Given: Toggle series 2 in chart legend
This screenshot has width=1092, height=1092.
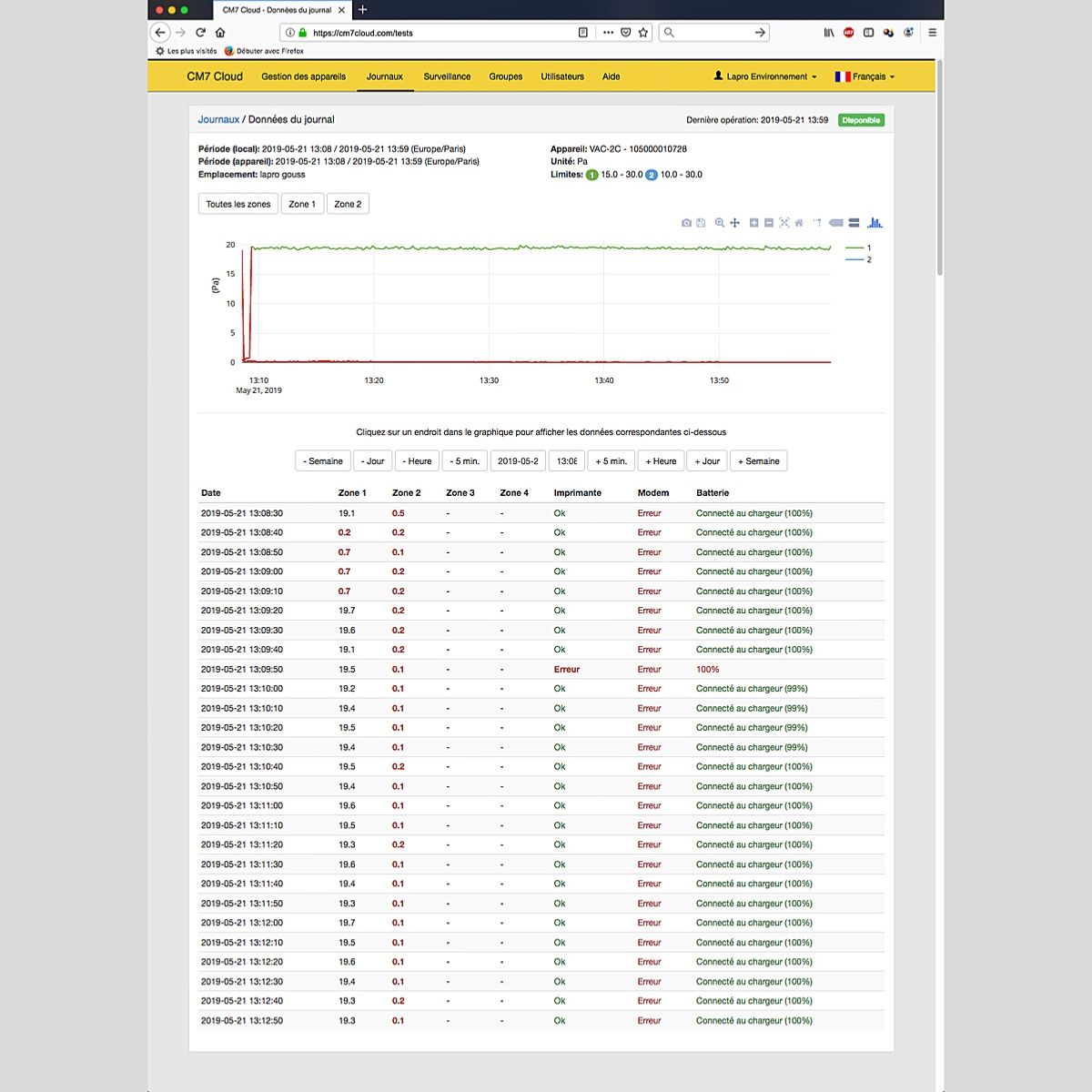Looking at the screenshot, I should click(858, 260).
